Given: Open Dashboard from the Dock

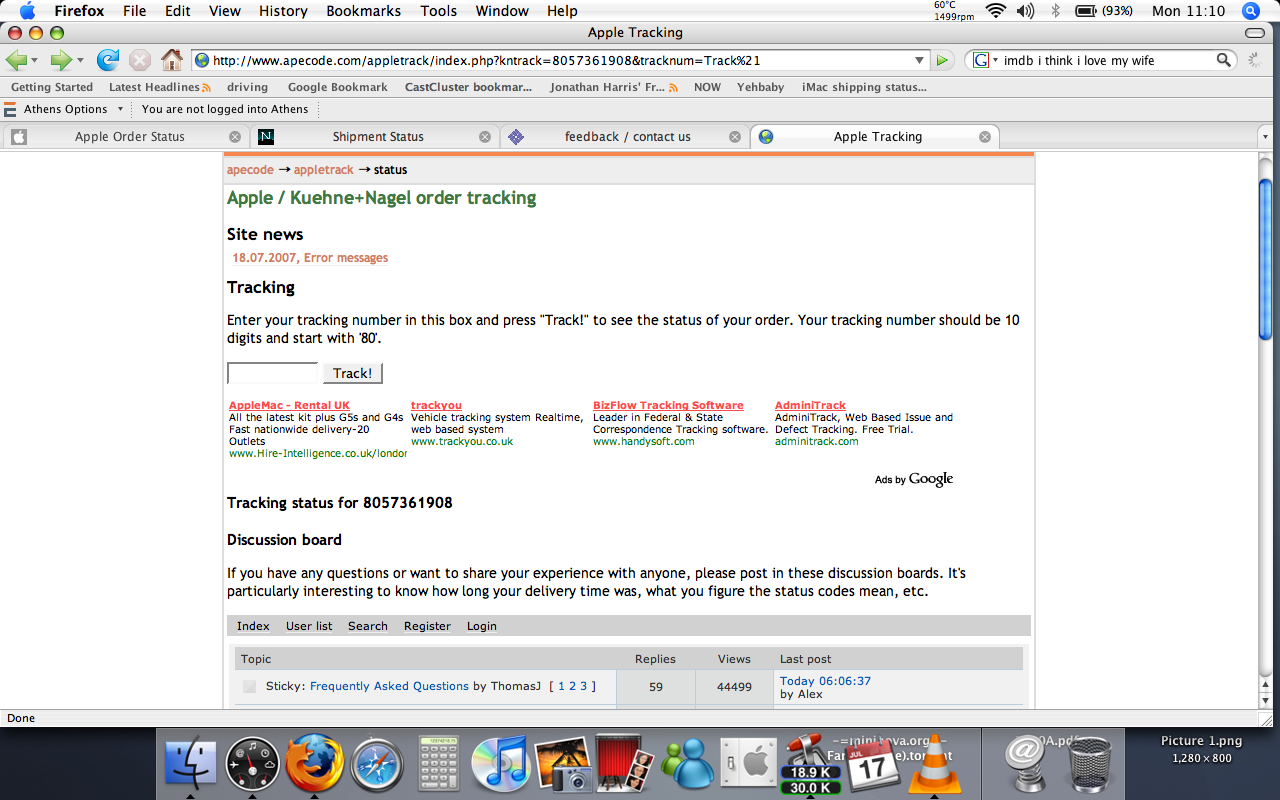Looking at the screenshot, I should click(252, 764).
